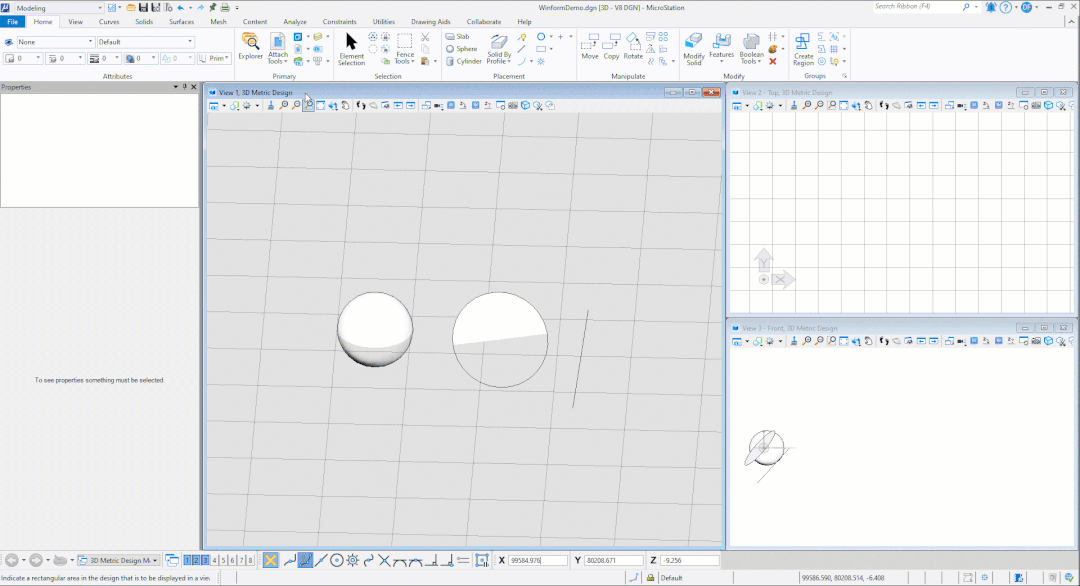Viewport: 1080px width, 586px height.
Task: Click the Open folder icon in quick access toolbar
Action: pos(131,8)
